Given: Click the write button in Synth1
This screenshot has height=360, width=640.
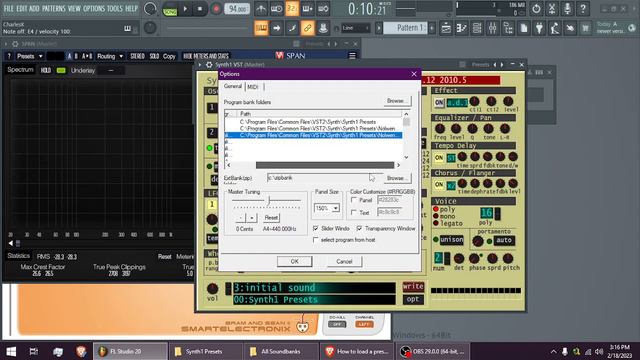Looking at the screenshot, I should (x=413, y=286).
